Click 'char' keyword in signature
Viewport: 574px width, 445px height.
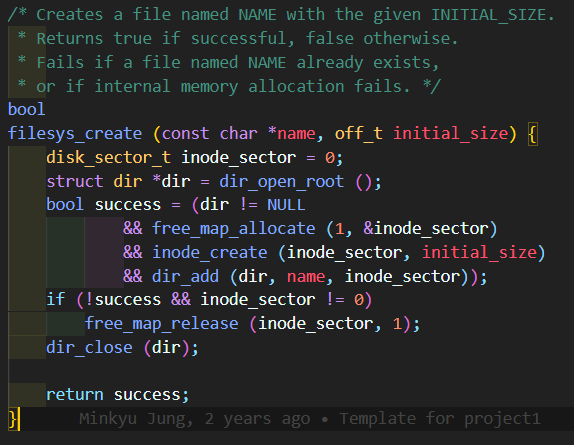(238, 134)
